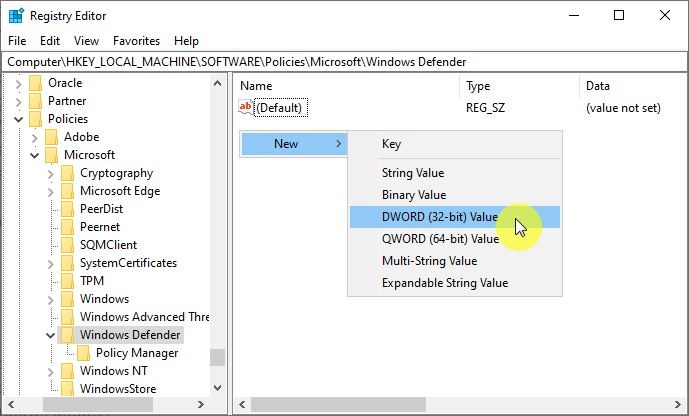Open the Favorites menu
The image size is (689, 416).
pyautogui.click(x=136, y=41)
